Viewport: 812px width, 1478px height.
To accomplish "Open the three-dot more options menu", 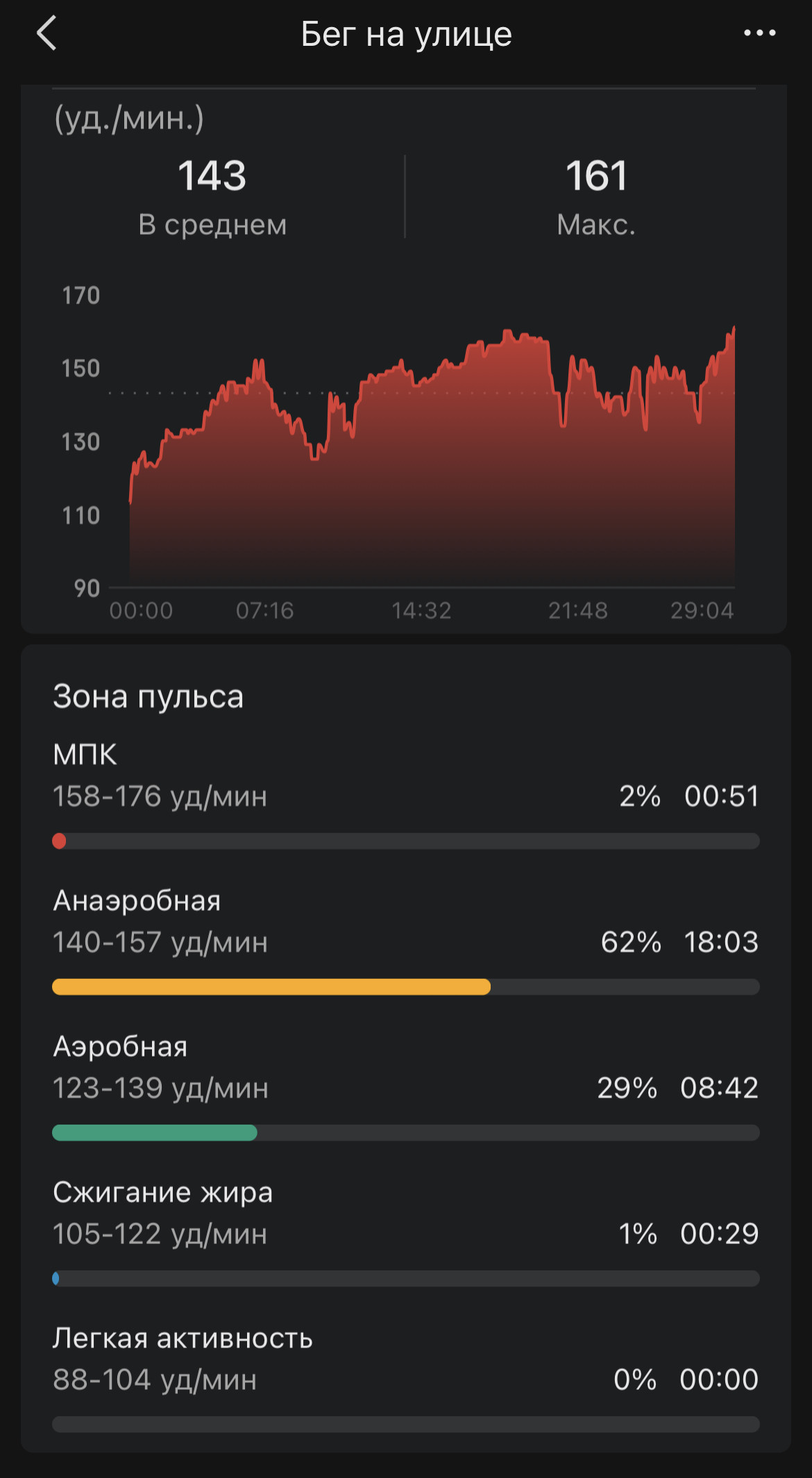I will pos(760,33).
